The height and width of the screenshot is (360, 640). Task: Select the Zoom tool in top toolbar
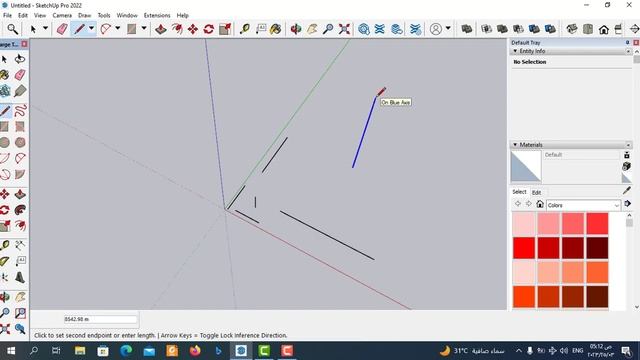click(328, 29)
